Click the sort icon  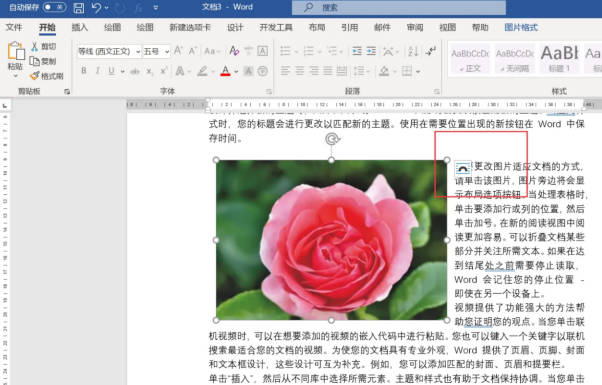(413, 51)
